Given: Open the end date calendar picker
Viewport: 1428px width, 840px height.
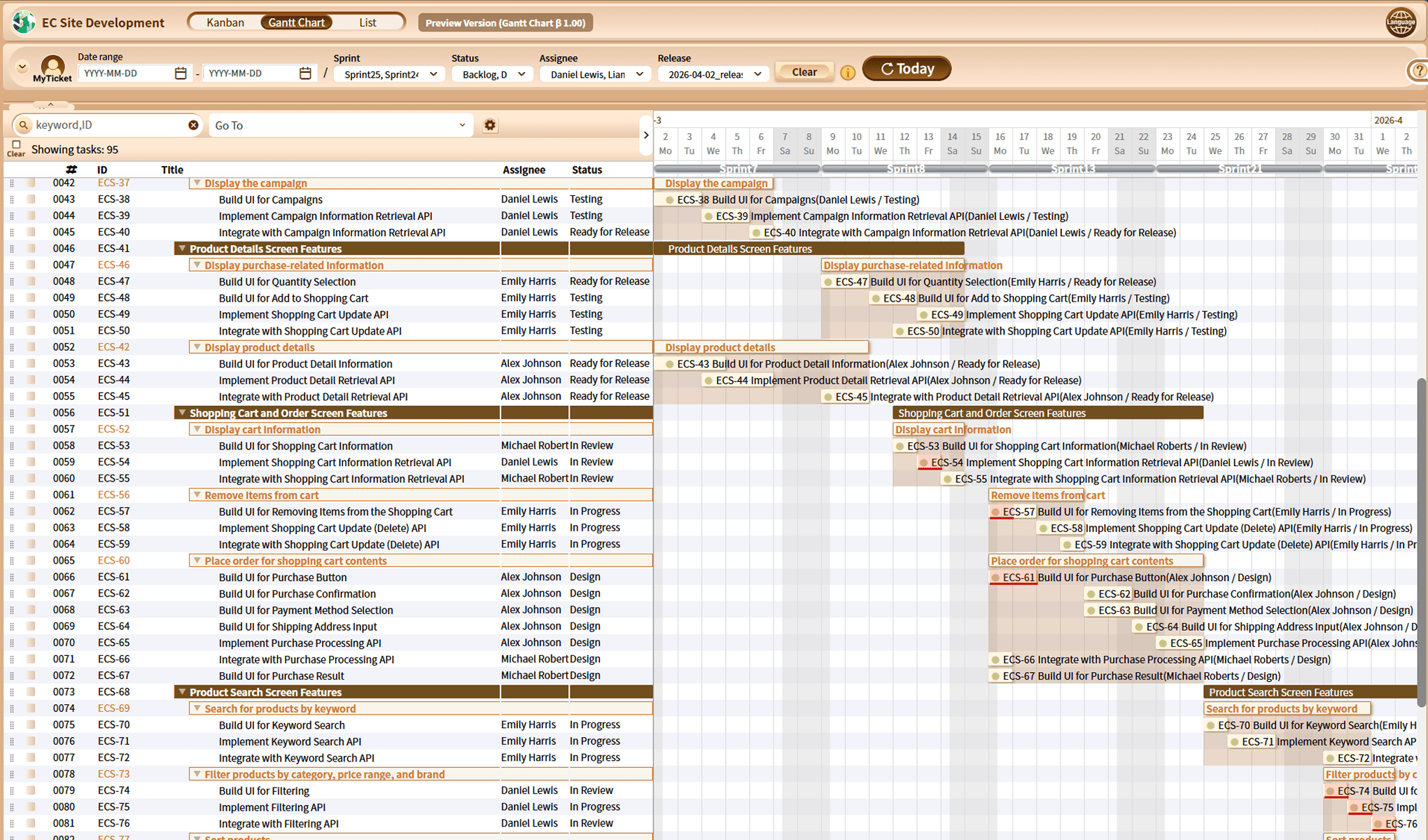Looking at the screenshot, I should coord(305,73).
